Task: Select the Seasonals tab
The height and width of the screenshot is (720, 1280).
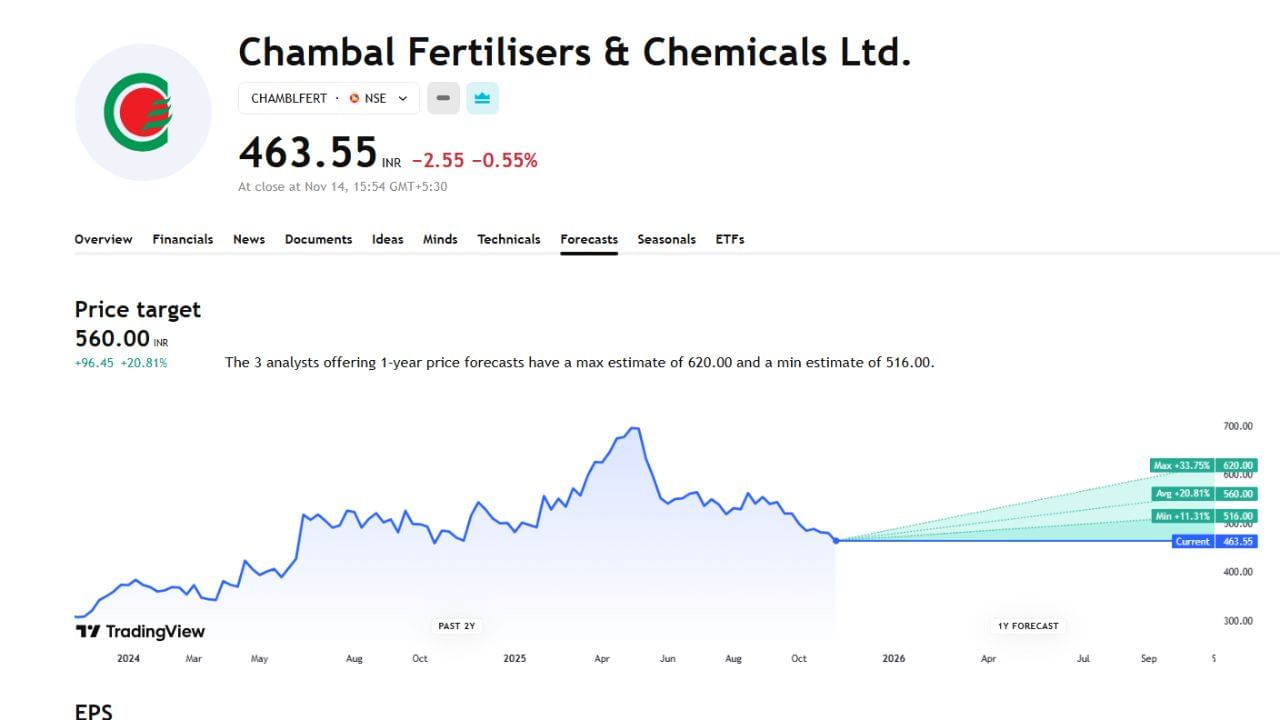Action: (666, 239)
